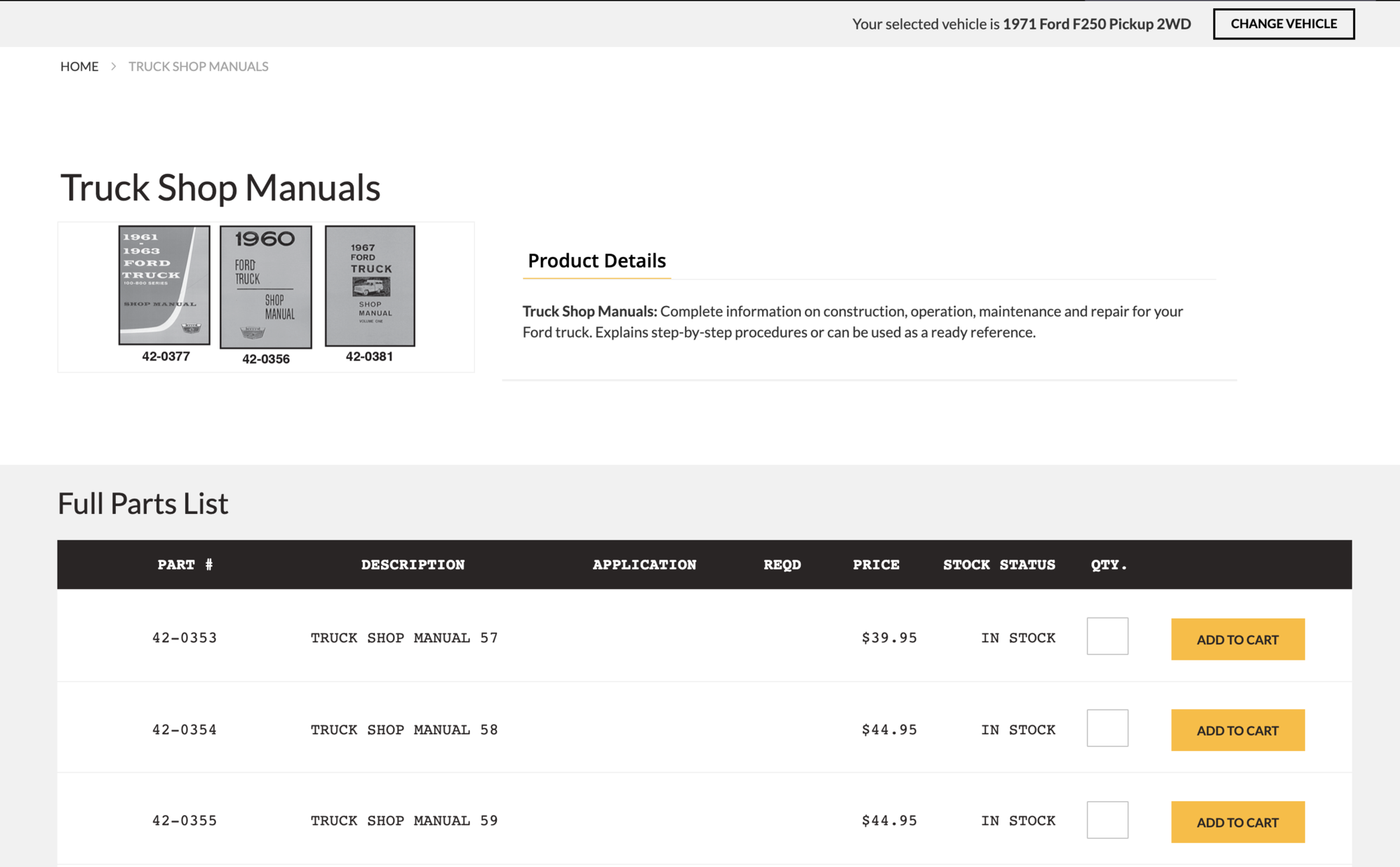Click the Change Vehicle button
Viewport: 1400px width, 867px height.
1283,24
